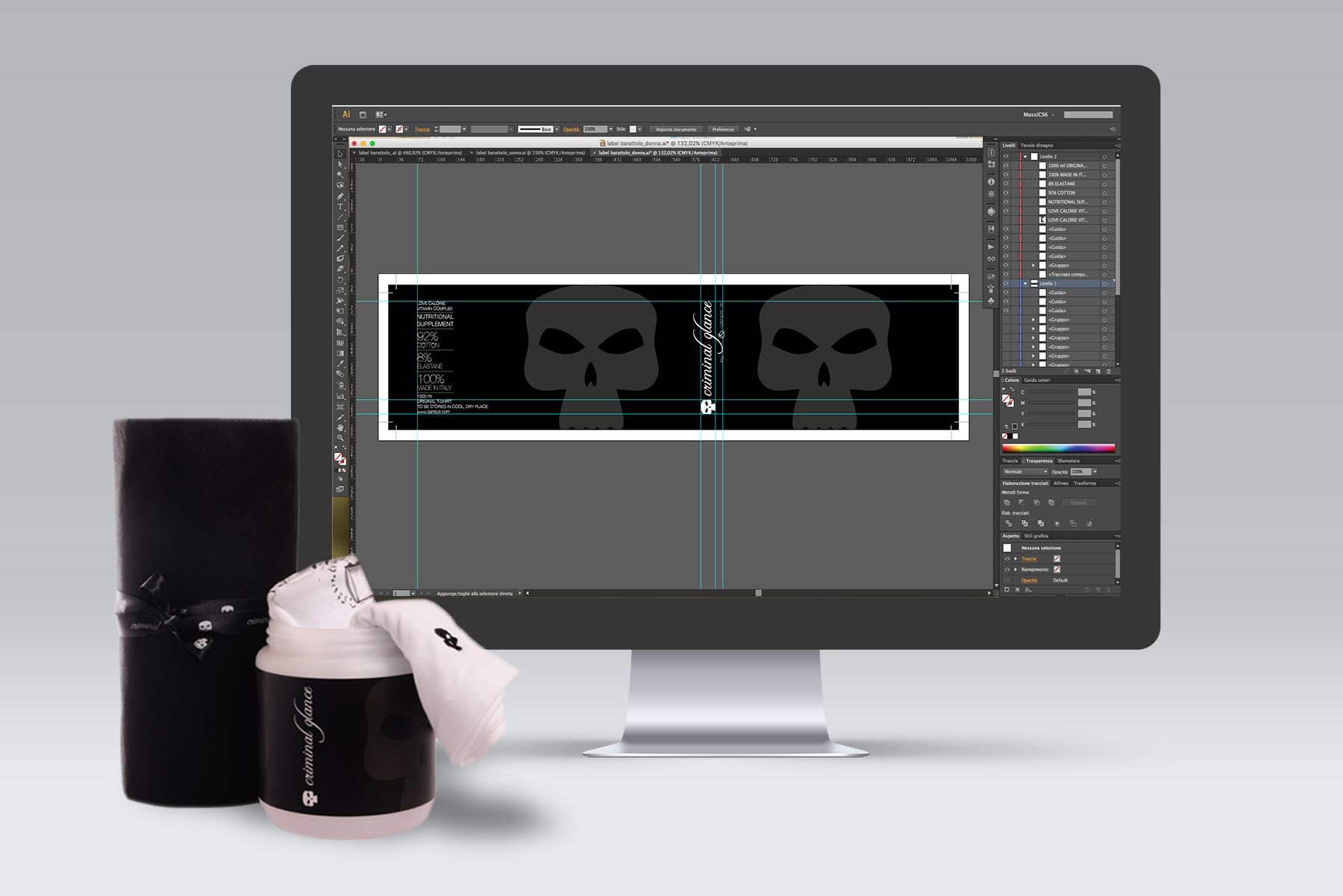Screen dimensions: 1343x896
Task: Select the Shape Builder tool
Action: [340, 322]
